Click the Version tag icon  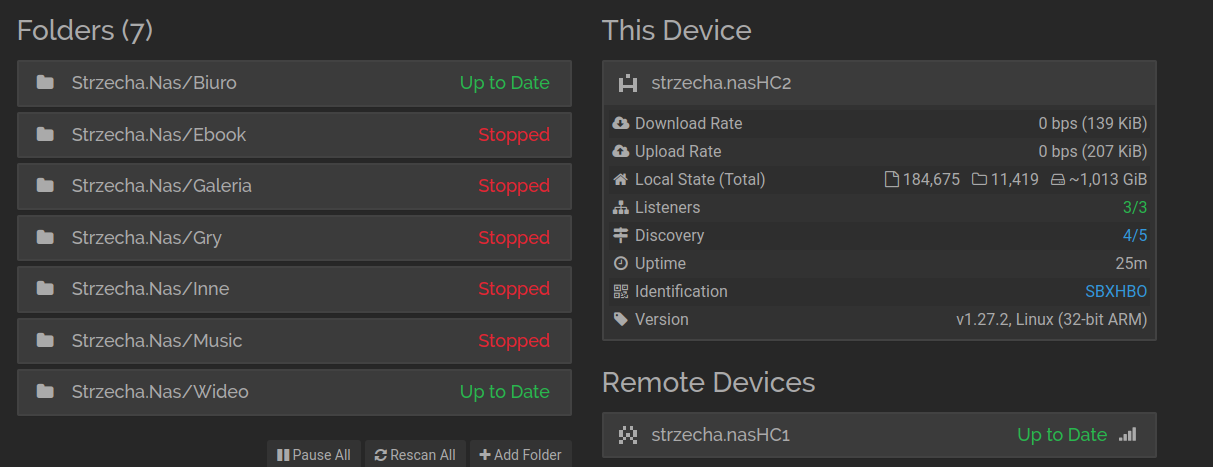pos(621,320)
